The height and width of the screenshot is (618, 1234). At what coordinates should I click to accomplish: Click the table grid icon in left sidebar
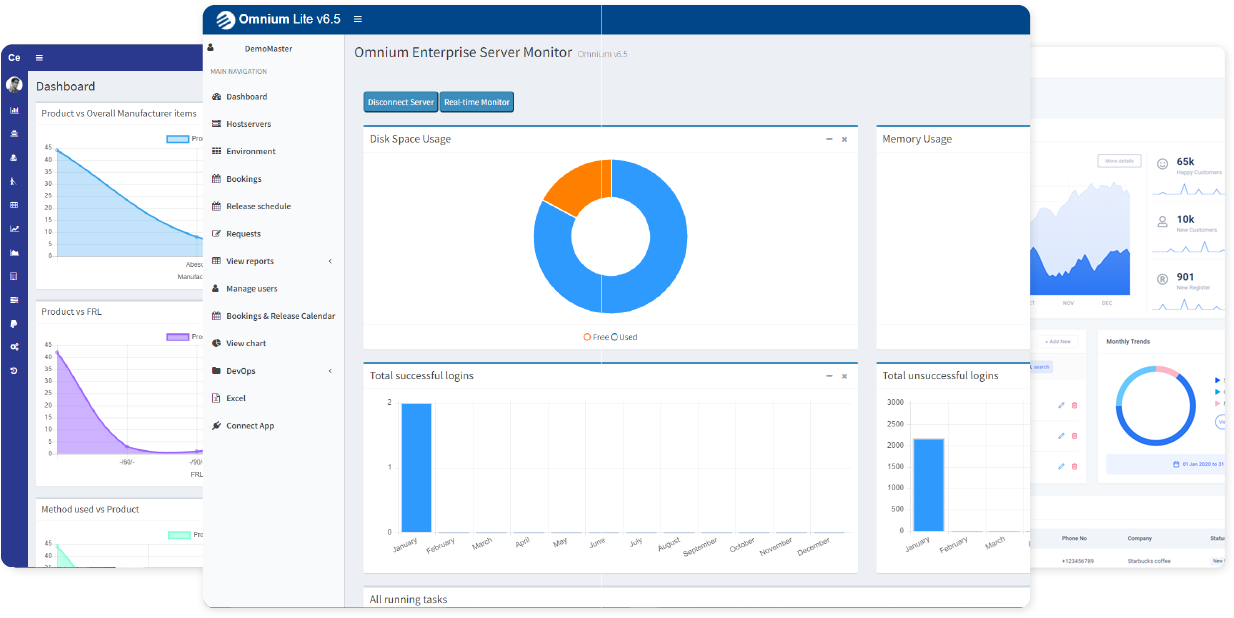14,205
